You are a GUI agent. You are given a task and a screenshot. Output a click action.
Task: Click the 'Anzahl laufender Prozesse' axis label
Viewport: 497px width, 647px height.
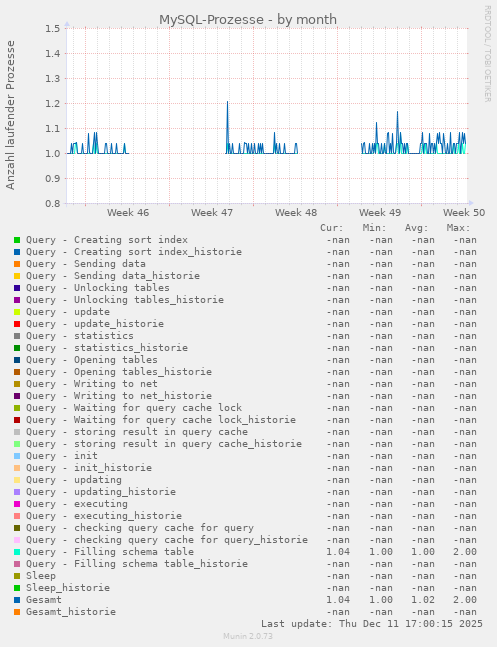10,115
